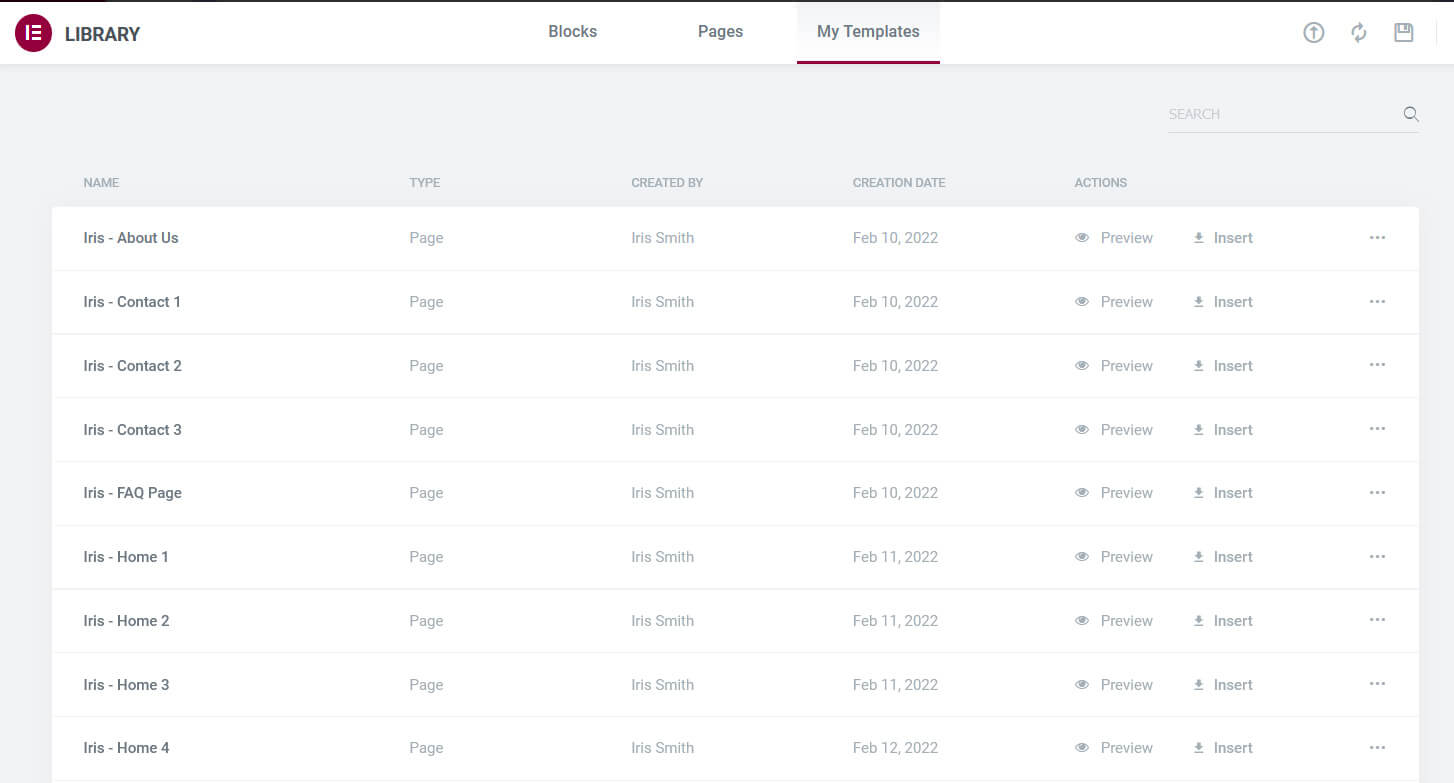Preview the Iris - About Us template

pyautogui.click(x=1114, y=238)
